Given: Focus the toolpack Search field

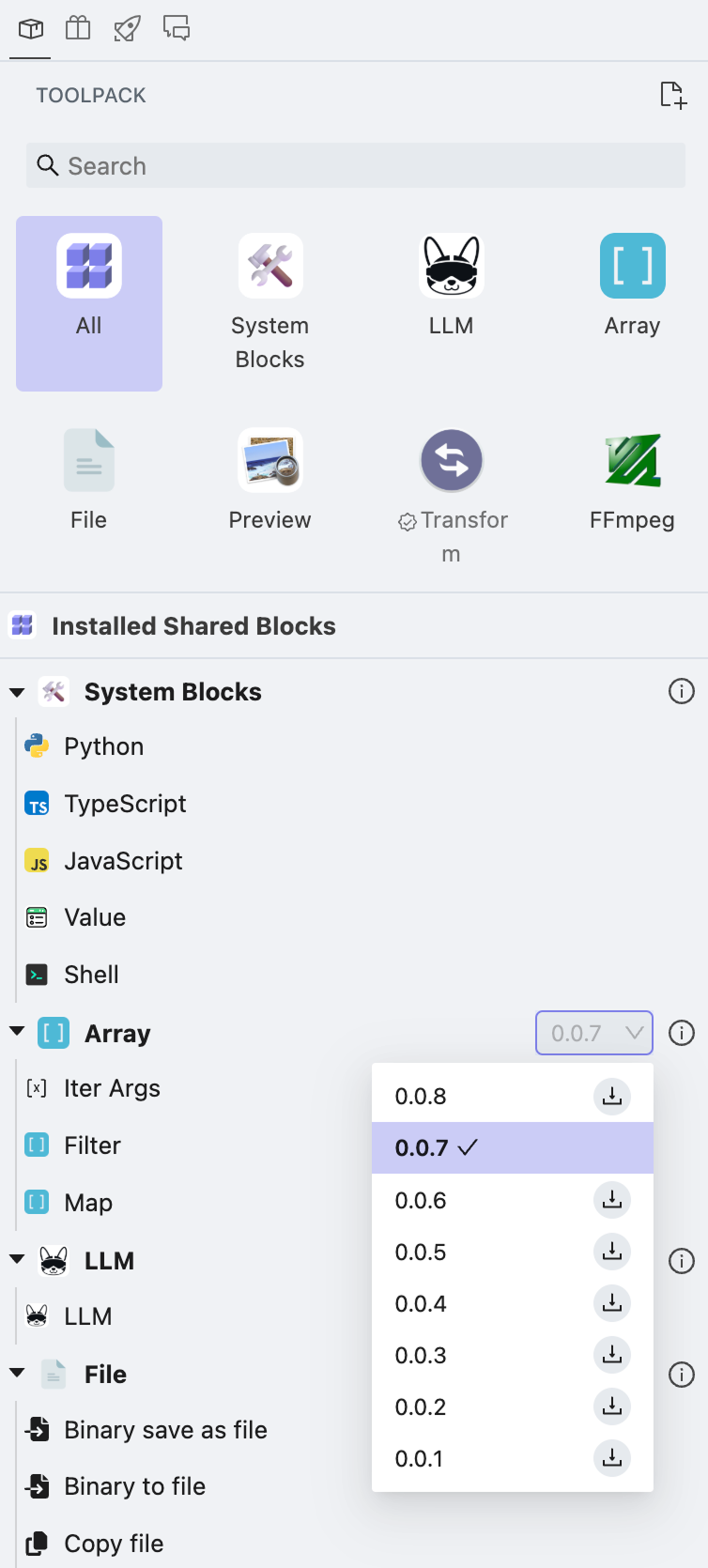Looking at the screenshot, I should pyautogui.click(x=355, y=166).
